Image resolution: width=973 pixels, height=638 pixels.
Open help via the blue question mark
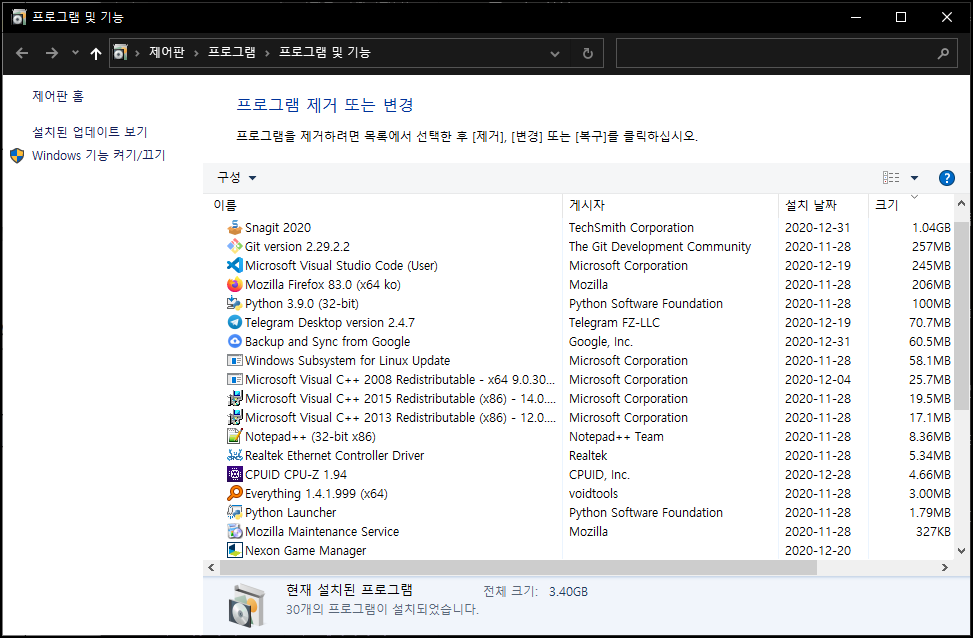click(x=946, y=178)
